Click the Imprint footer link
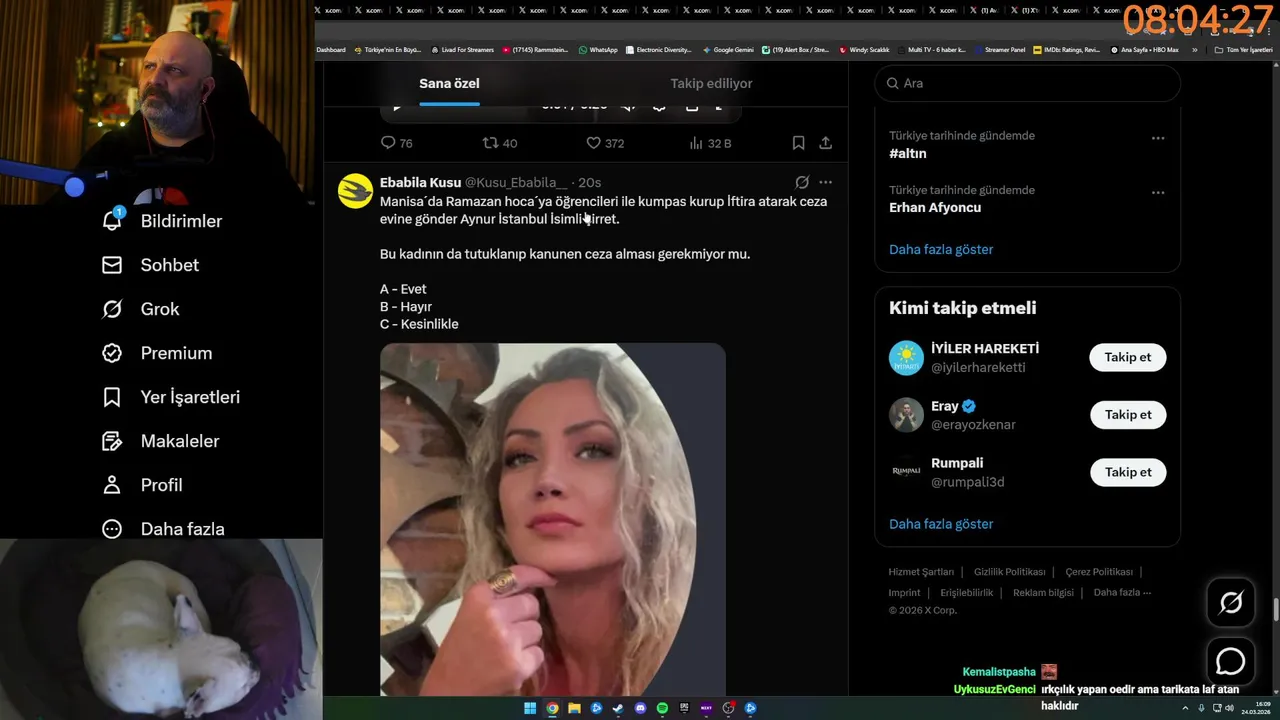Image resolution: width=1280 pixels, height=720 pixels. pos(904,593)
